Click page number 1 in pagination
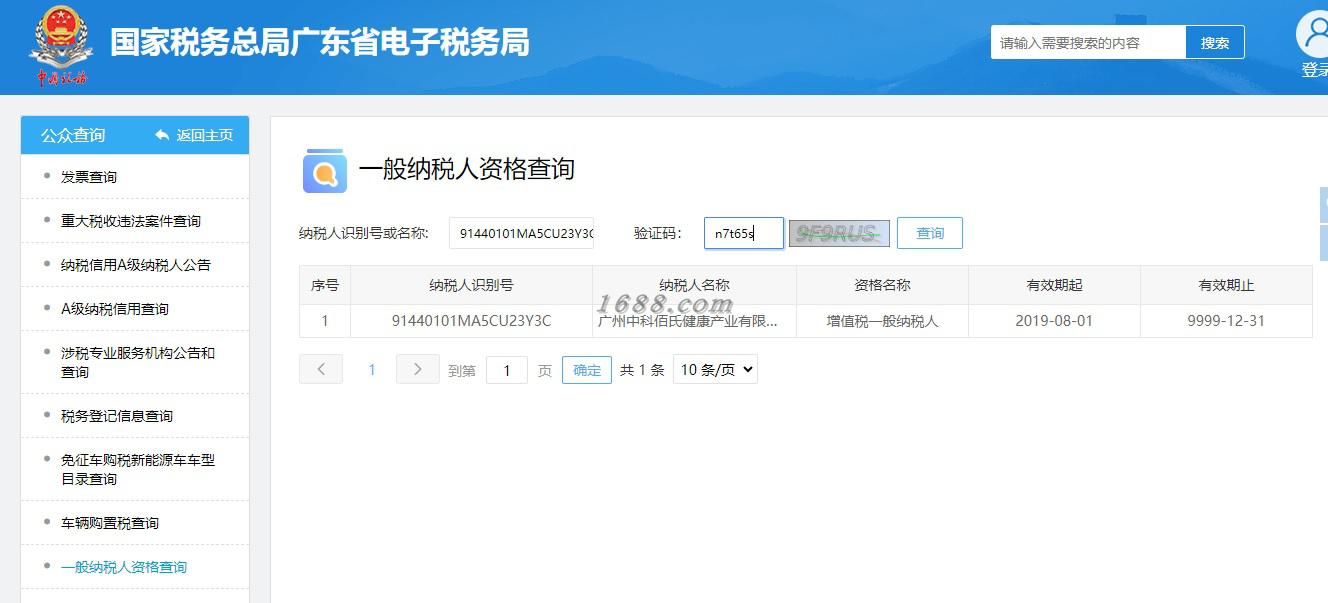Screen dimensions: 1328x603 (371, 370)
